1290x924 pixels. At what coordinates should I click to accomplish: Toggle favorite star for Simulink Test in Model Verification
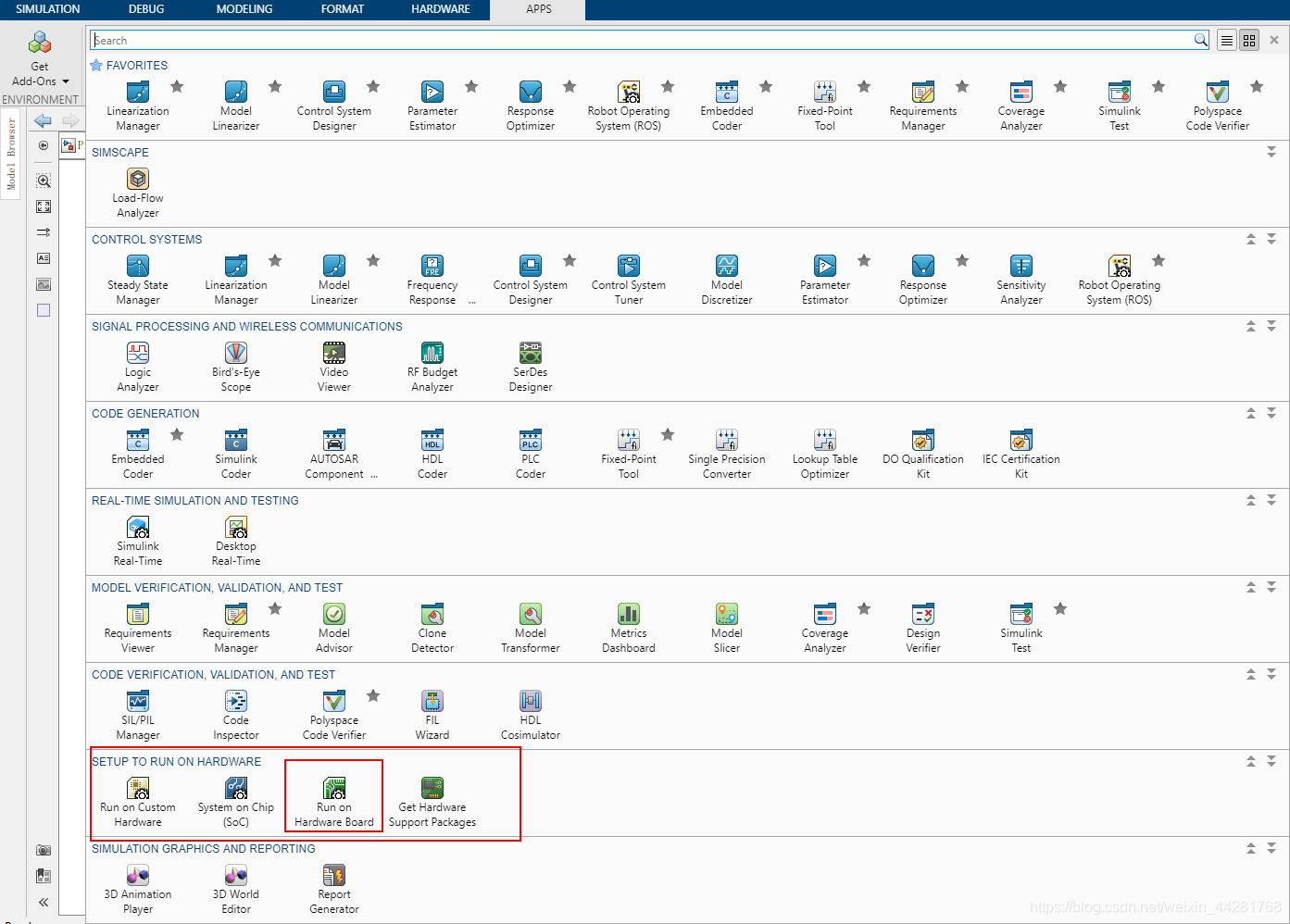[x=1060, y=608]
